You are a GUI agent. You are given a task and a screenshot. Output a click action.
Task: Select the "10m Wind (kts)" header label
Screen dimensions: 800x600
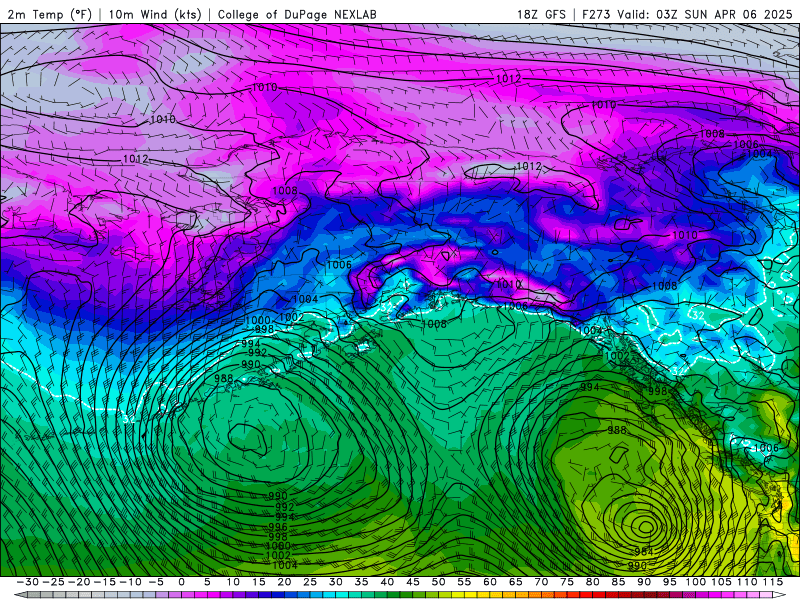[155, 14]
